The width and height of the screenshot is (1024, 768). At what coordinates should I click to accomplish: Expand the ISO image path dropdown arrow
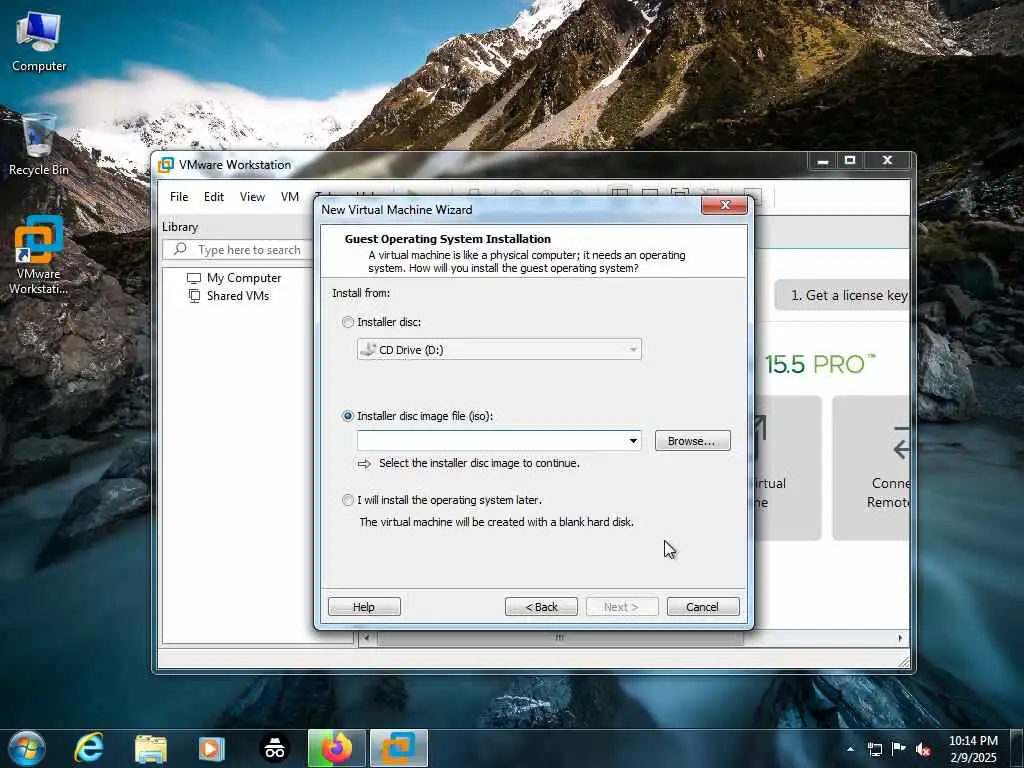[x=633, y=441]
